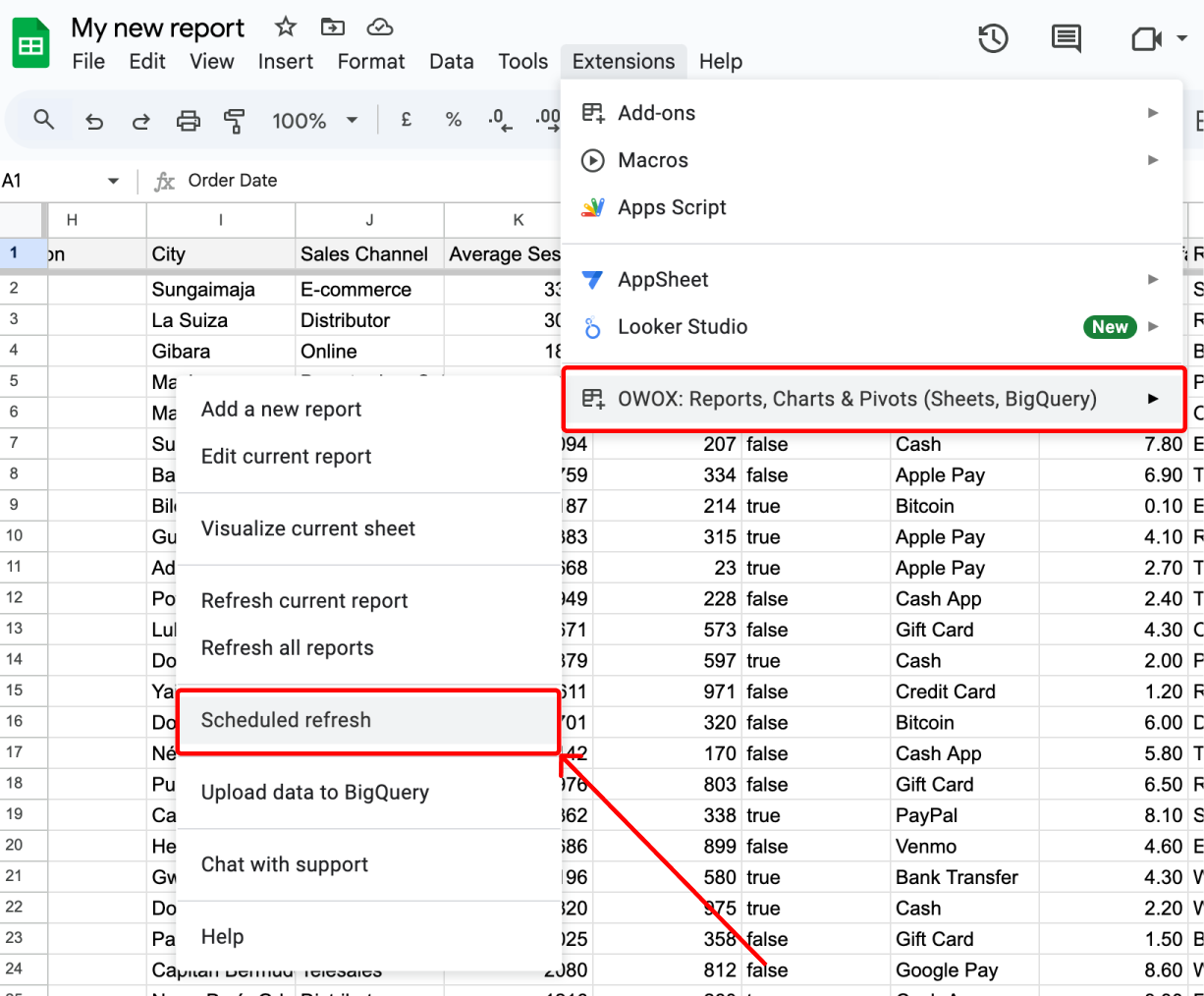
Task: Open the Data menu
Action: click(x=452, y=61)
